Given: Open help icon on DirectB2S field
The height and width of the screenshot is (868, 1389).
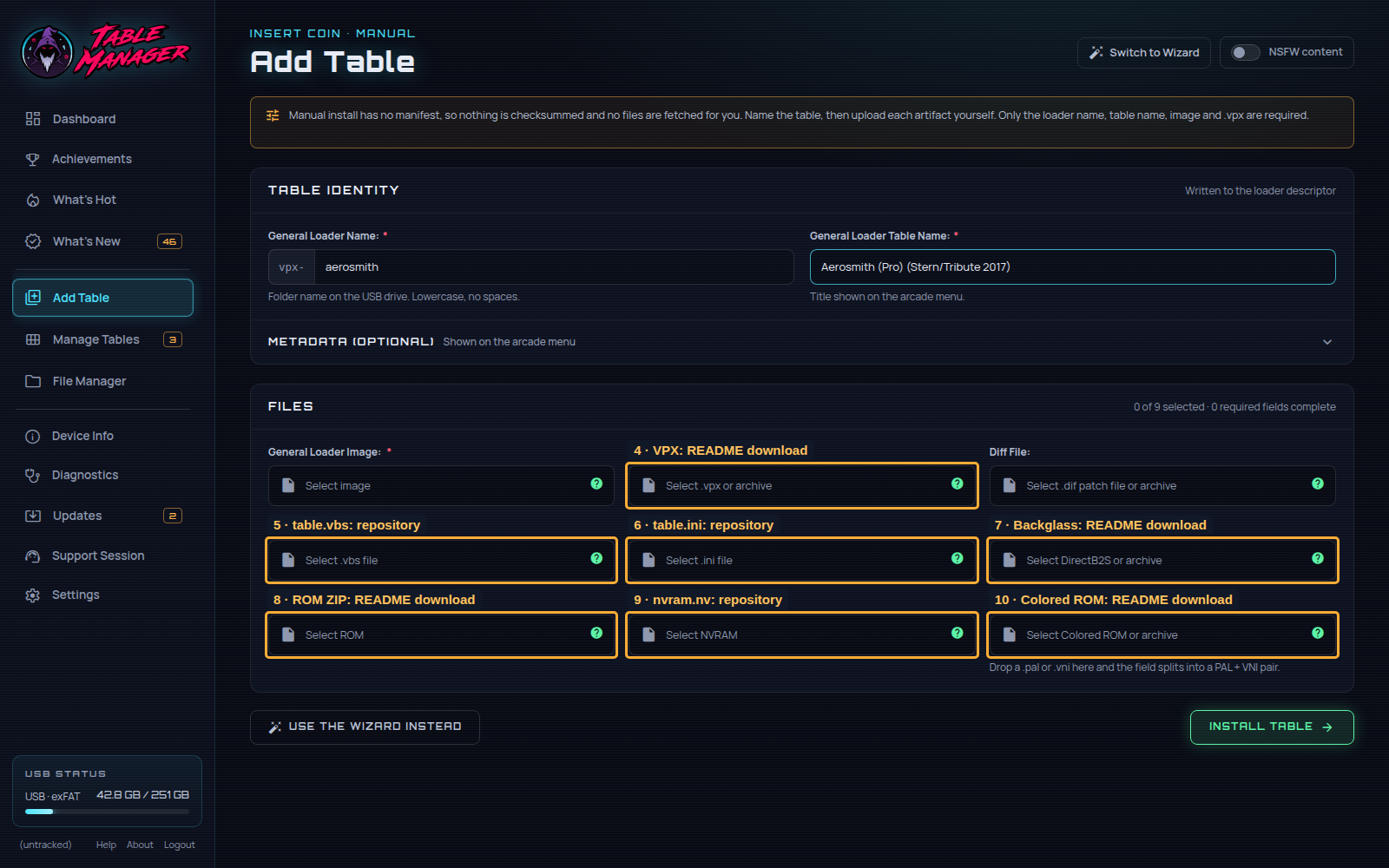Looking at the screenshot, I should [x=1318, y=558].
